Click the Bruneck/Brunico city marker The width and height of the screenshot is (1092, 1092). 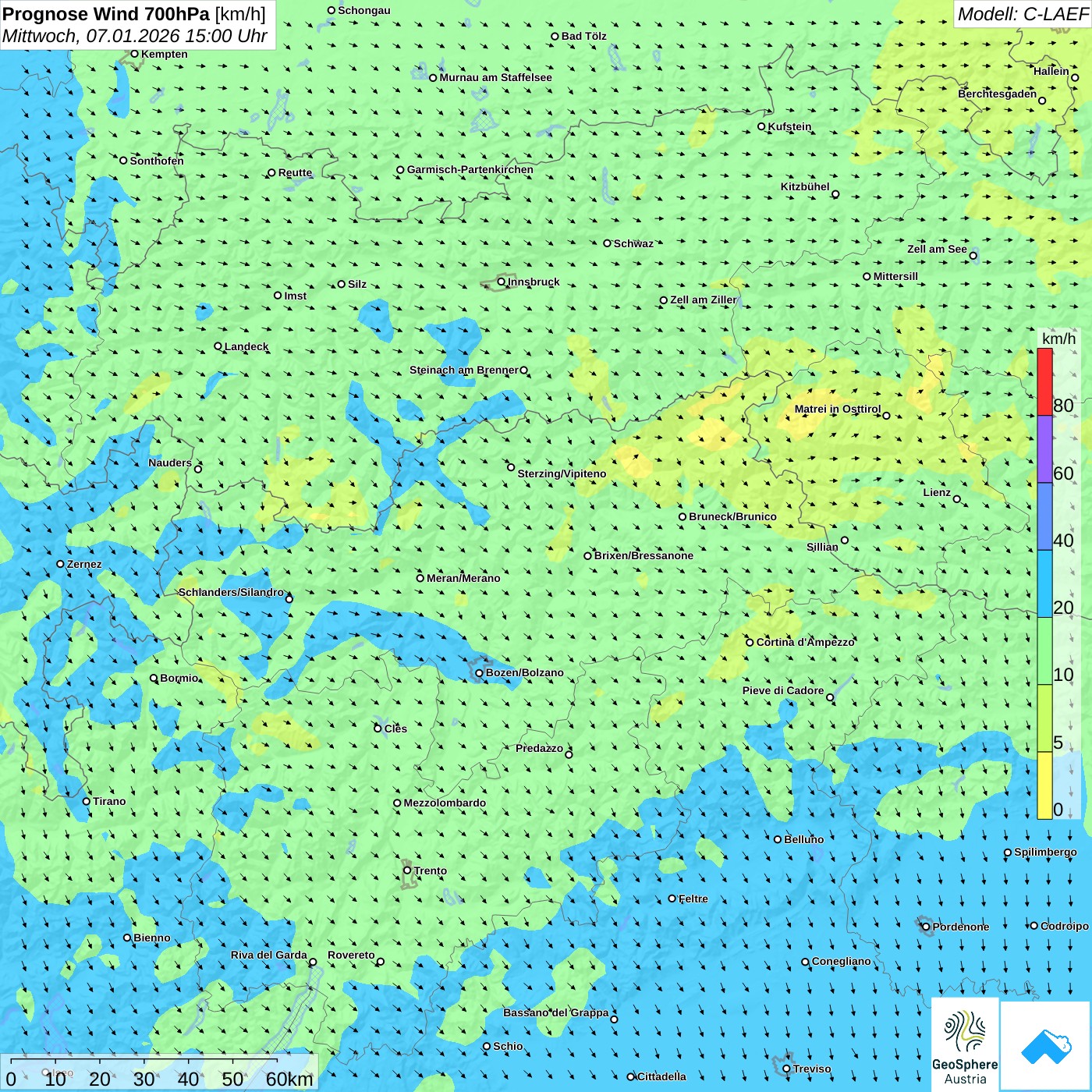682,516
